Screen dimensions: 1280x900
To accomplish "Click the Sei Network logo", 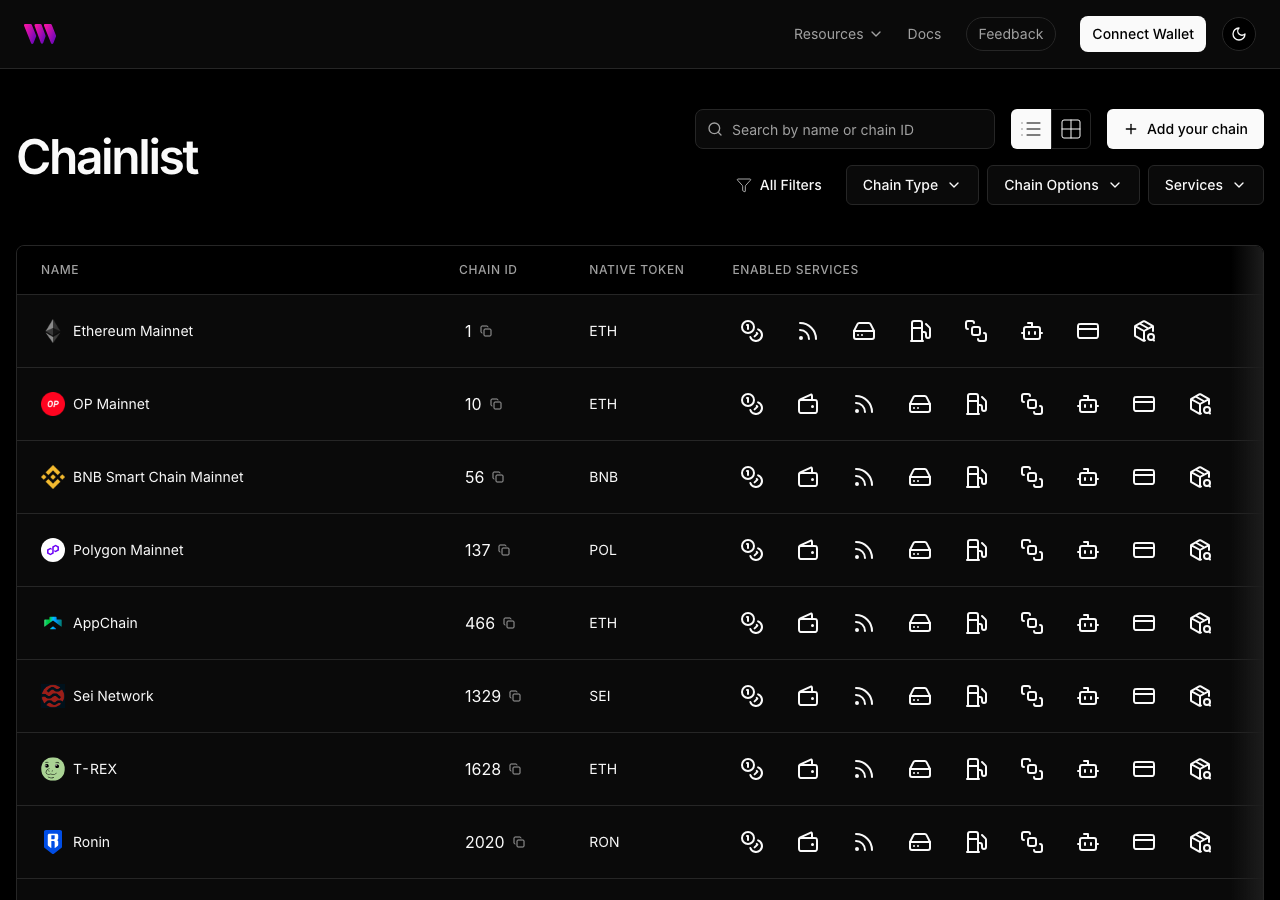I will [53, 696].
